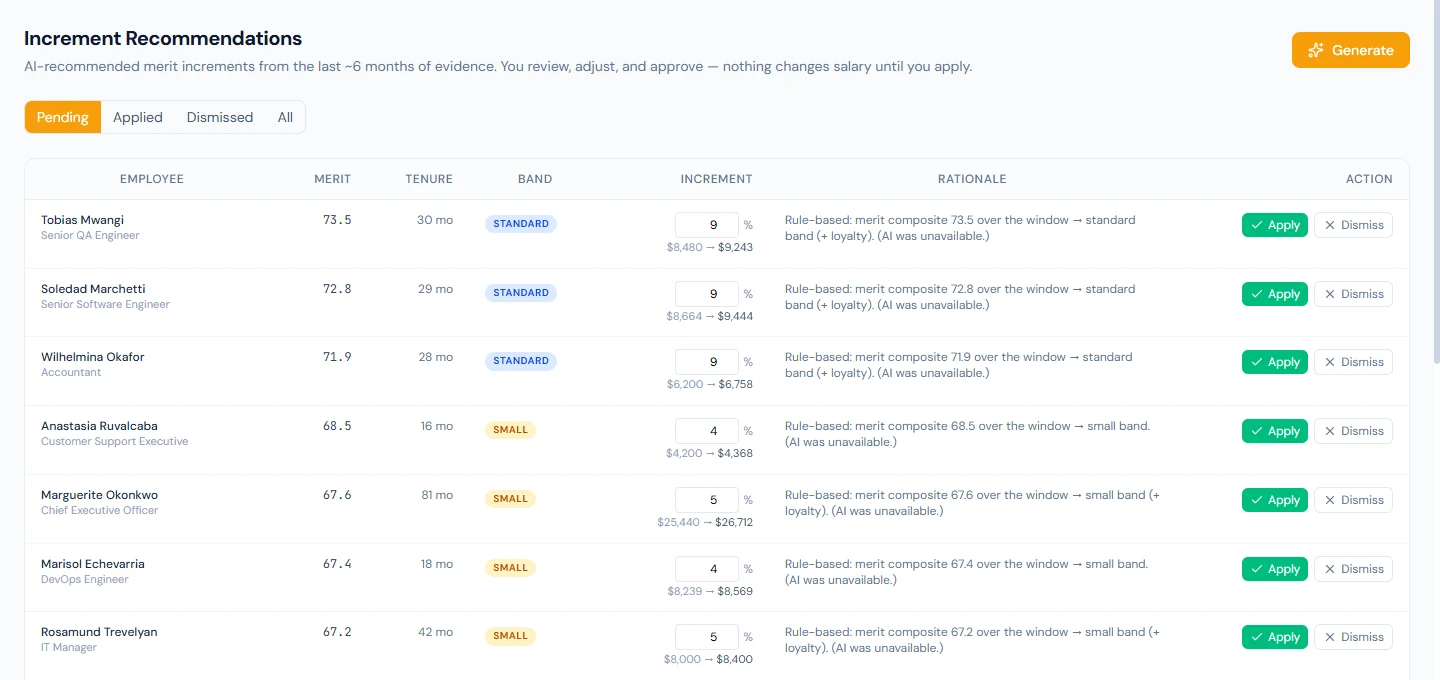This screenshot has height=680, width=1440.
Task: Change Marguerite Okonkwo's increment percentage field
Action: point(707,500)
